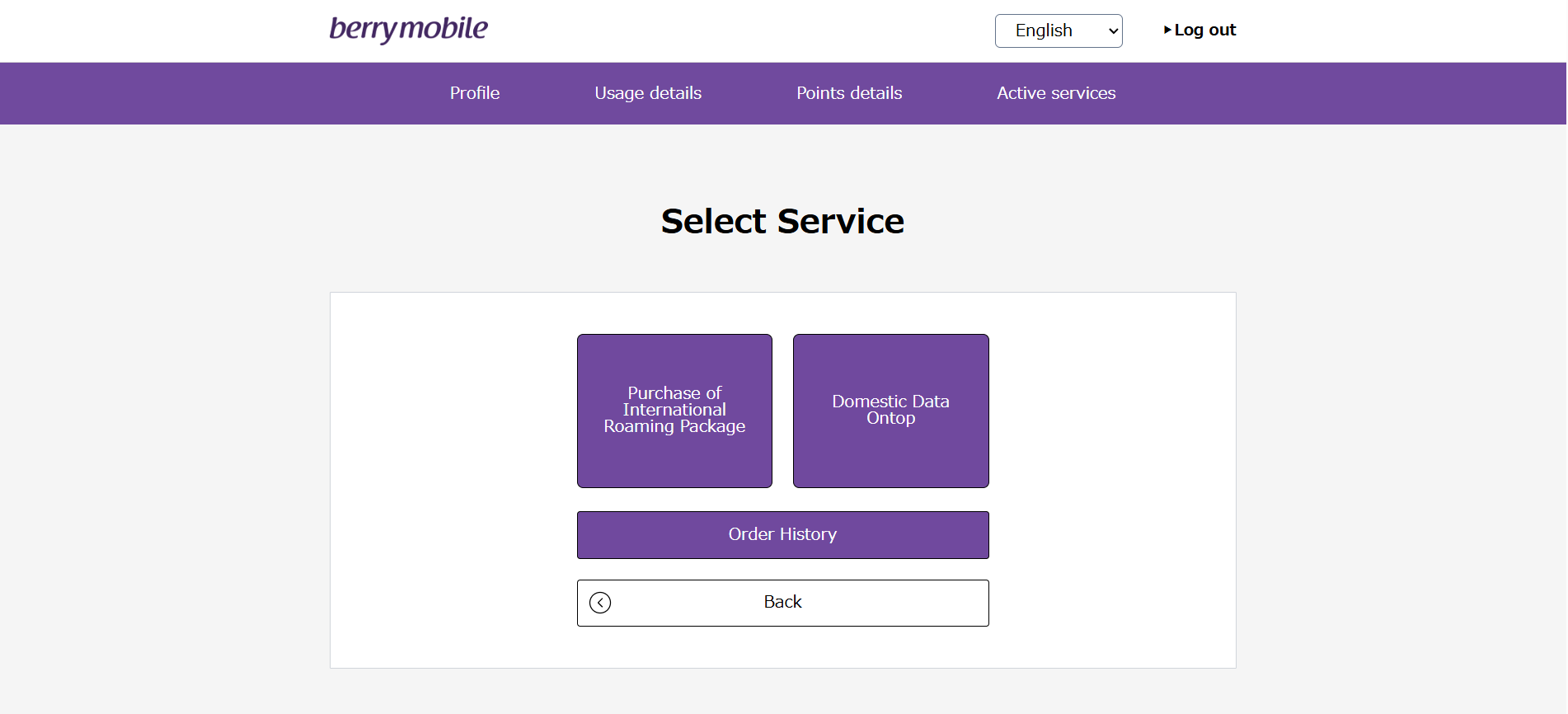
Task: Log out of the account
Action: 1200,30
